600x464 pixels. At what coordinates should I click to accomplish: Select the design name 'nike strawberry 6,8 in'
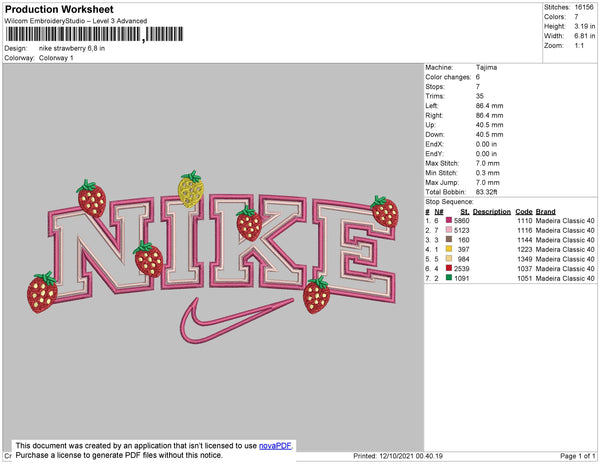pyautogui.click(x=72, y=49)
